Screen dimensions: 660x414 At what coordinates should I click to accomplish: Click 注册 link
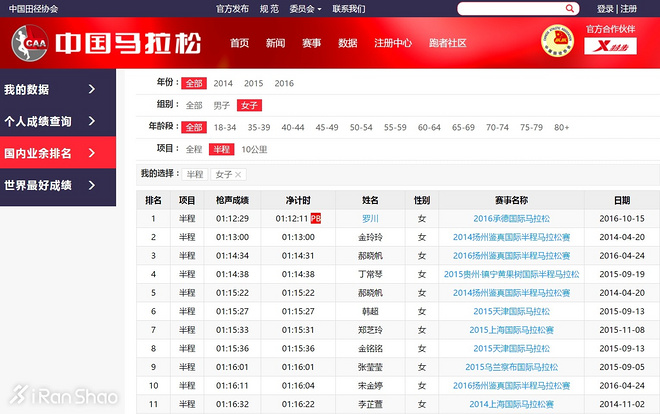click(628, 9)
